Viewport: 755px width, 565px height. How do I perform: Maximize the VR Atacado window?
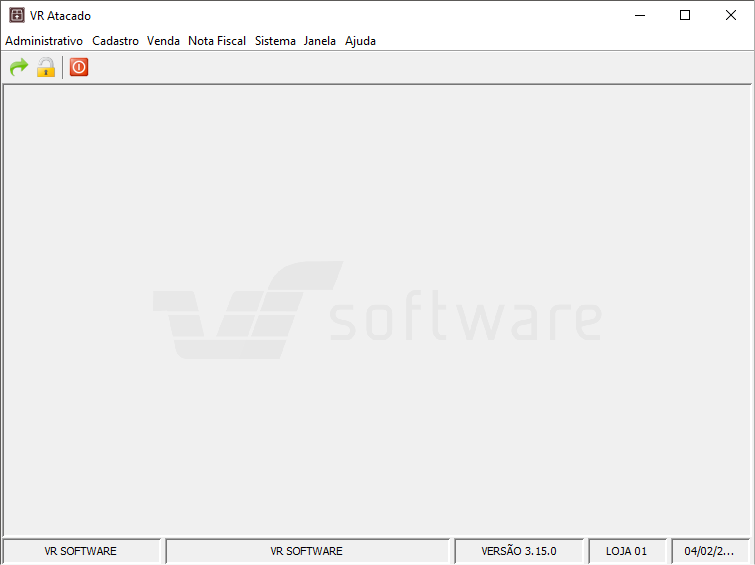point(685,15)
